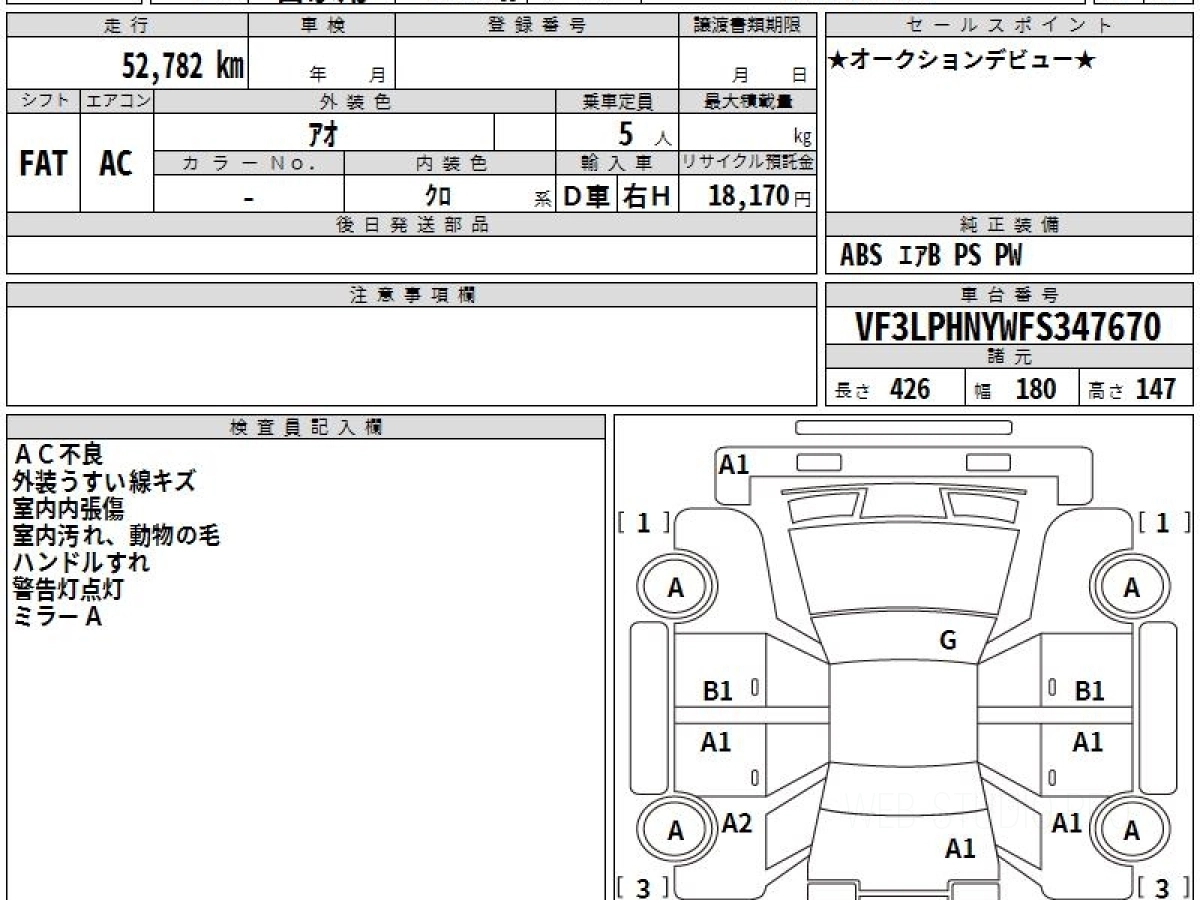Select the note ハンドルすれ

[81, 563]
